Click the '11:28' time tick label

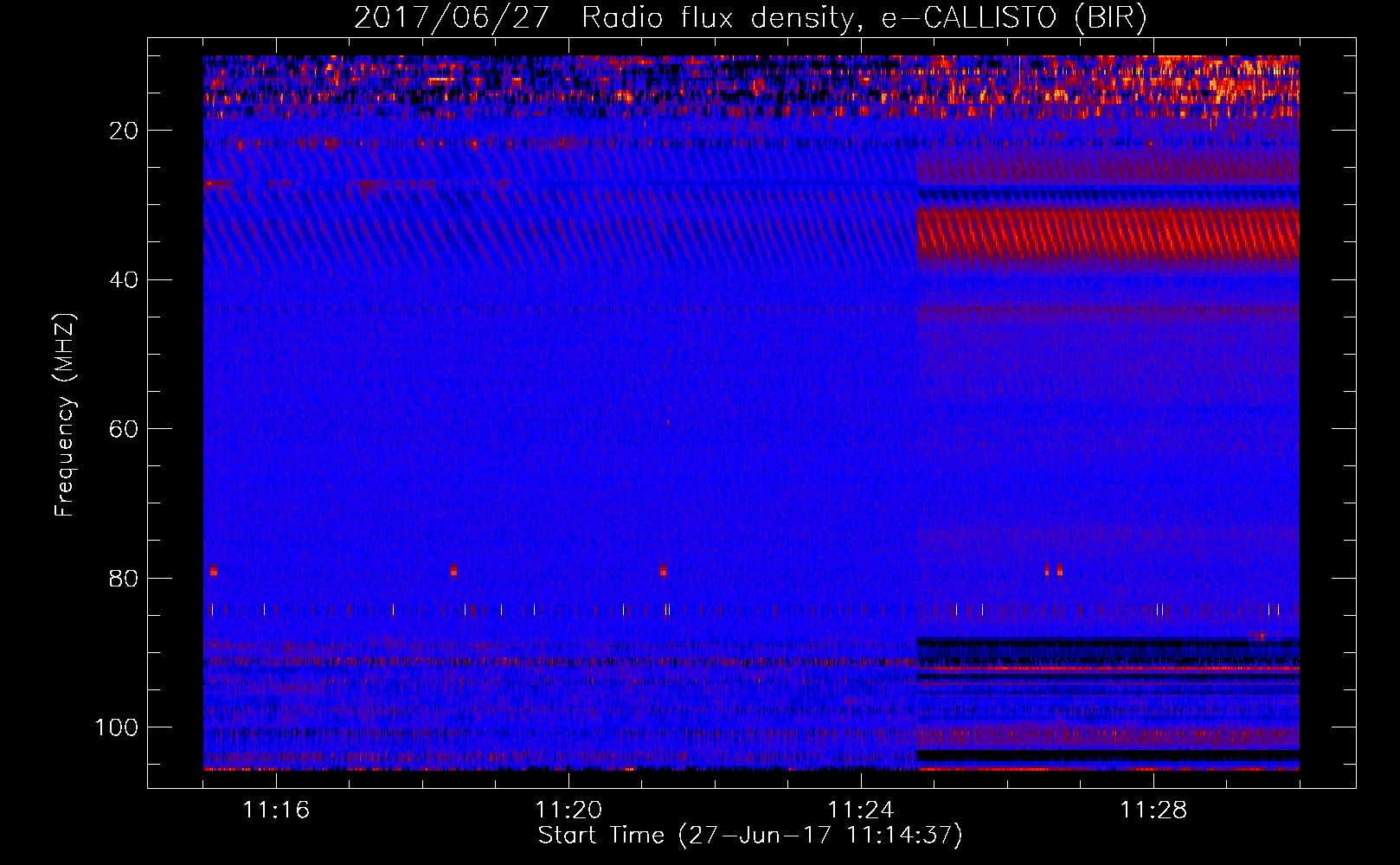(x=1153, y=810)
